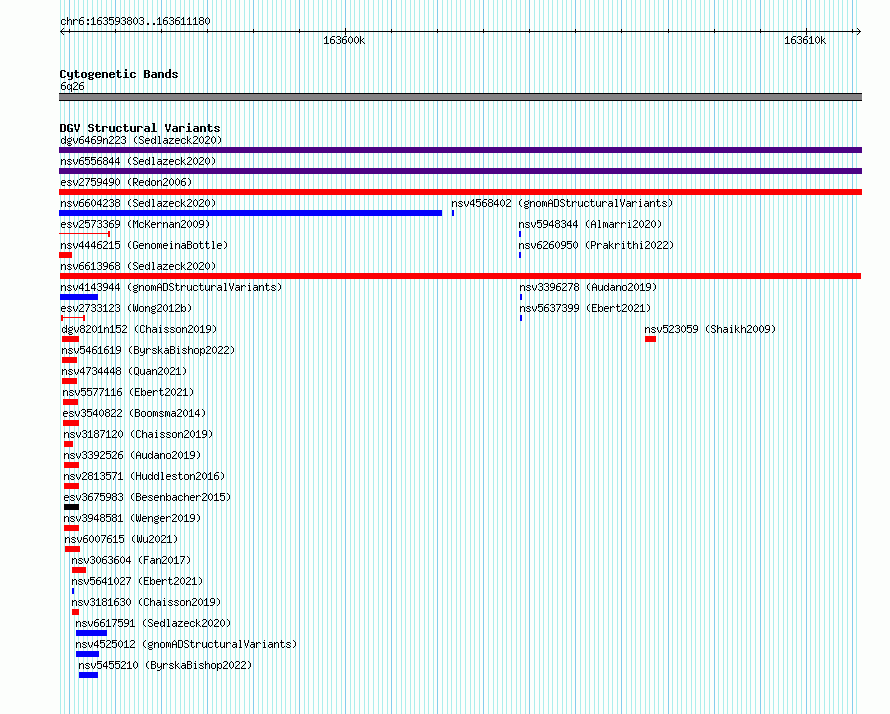The image size is (890, 714).
Task: Click the blue bar under nsv6617591
Action: coord(91,633)
